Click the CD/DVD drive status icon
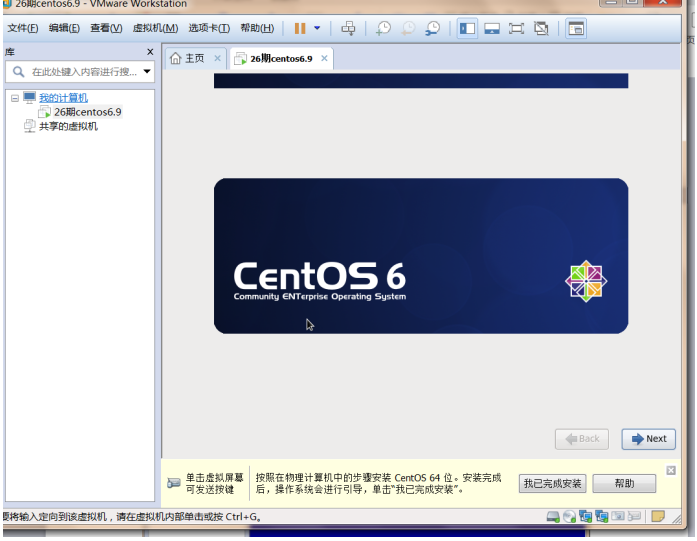 coord(569,517)
